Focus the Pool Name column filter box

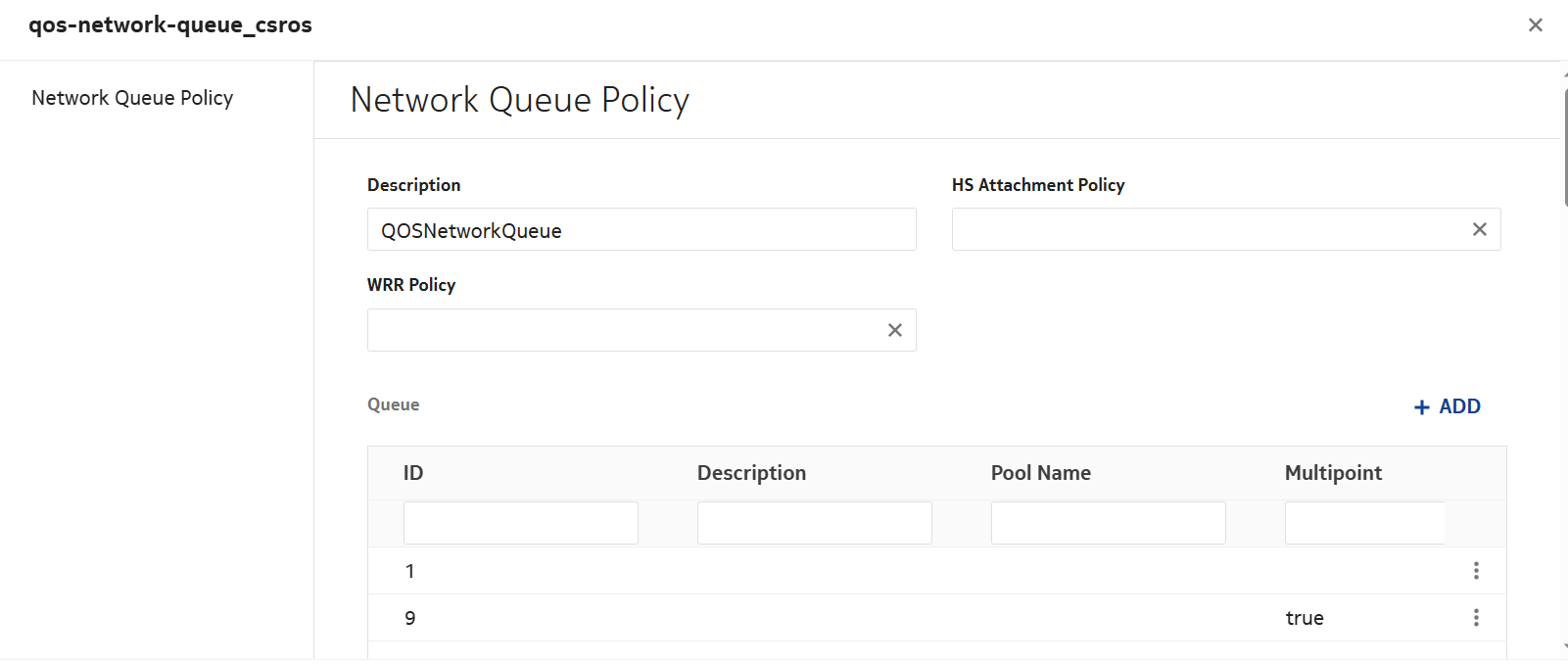pyautogui.click(x=1108, y=523)
